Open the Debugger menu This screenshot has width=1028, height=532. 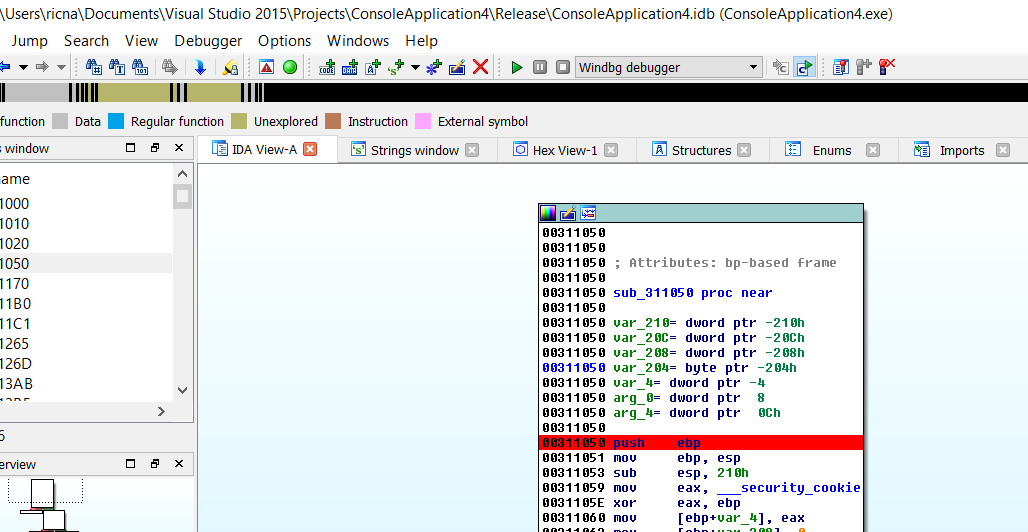click(x=208, y=41)
